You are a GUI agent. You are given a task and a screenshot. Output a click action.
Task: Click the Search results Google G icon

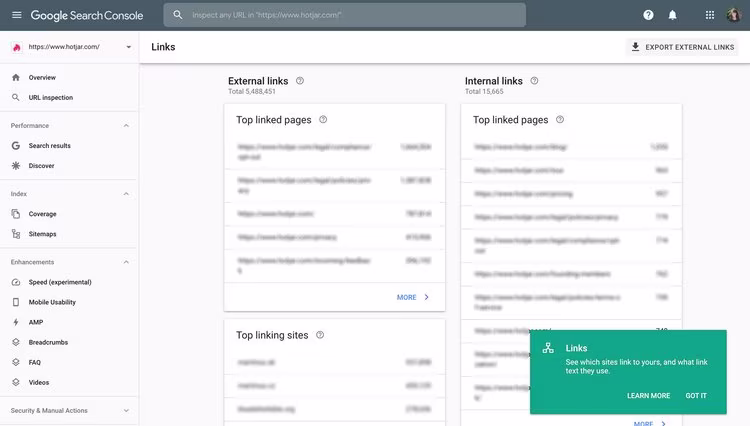click(x=16, y=146)
